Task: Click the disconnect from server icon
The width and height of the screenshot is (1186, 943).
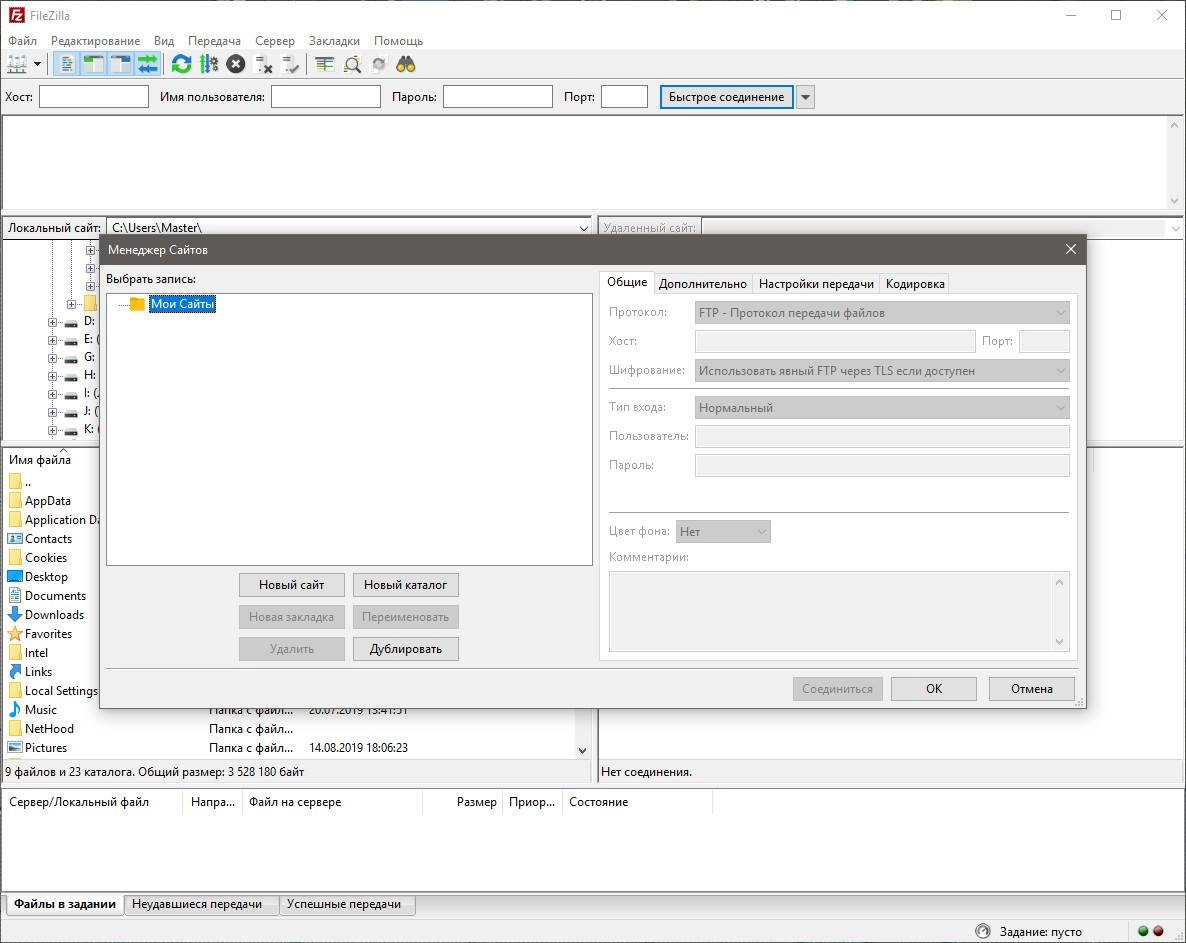Action: (x=263, y=65)
